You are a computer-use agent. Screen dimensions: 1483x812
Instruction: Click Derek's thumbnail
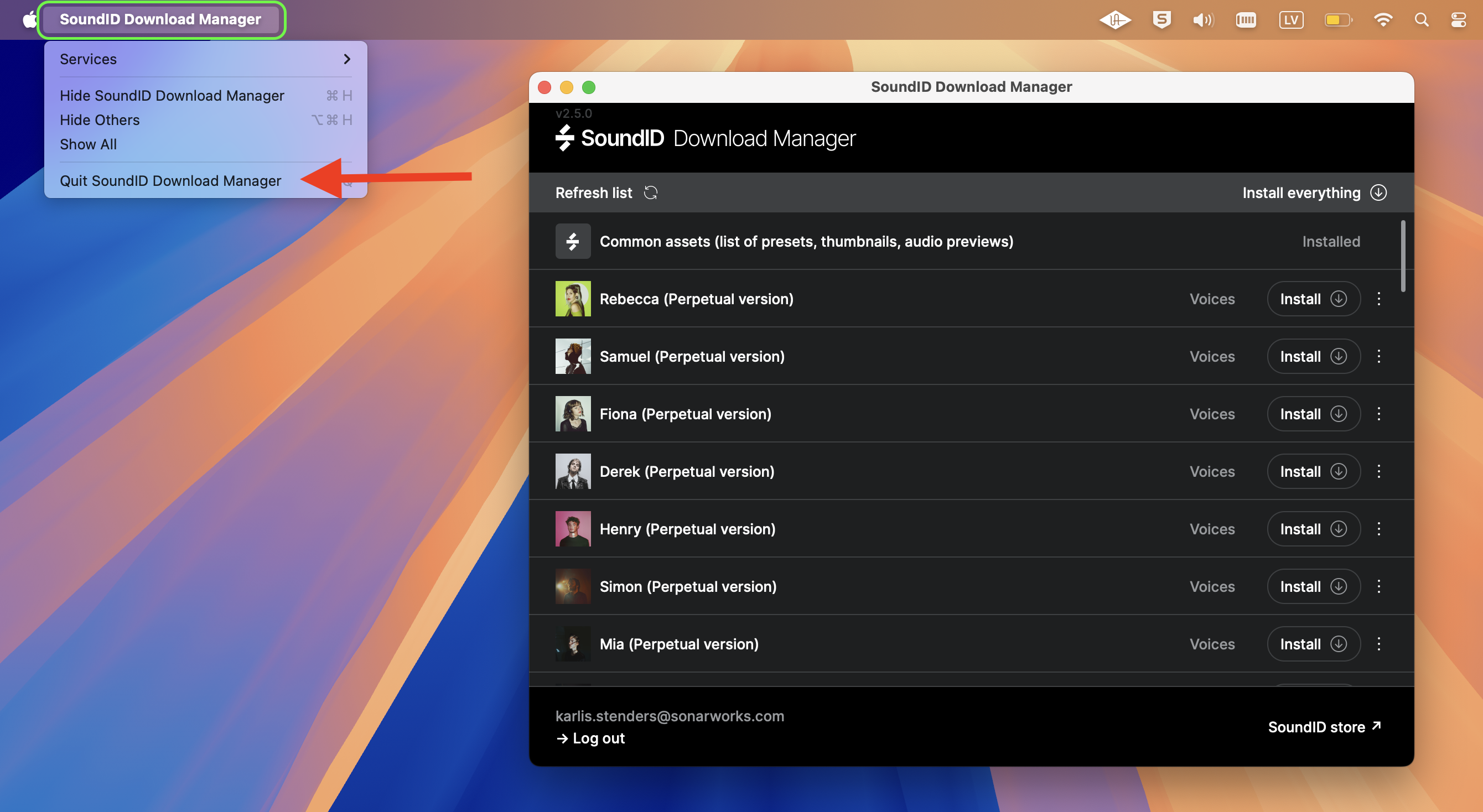click(573, 471)
